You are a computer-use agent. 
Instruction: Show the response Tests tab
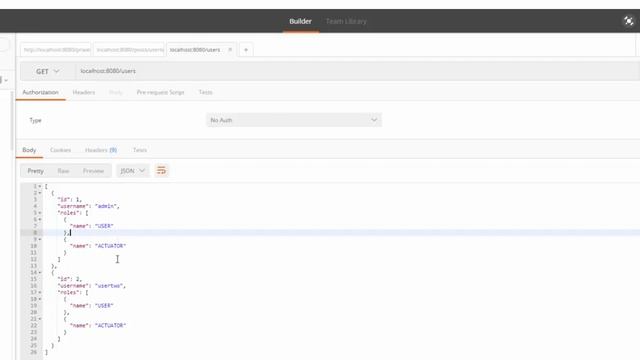(x=140, y=150)
